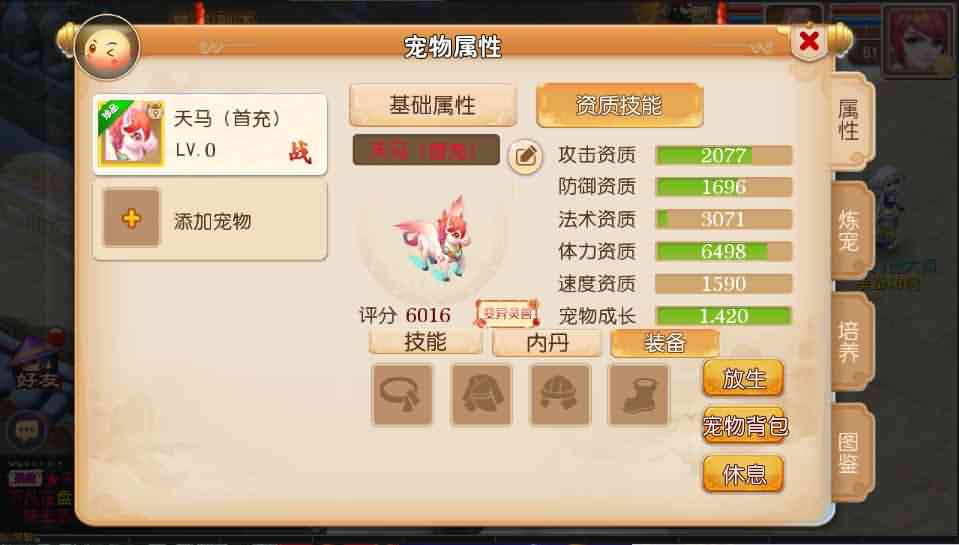The height and width of the screenshot is (545, 959).
Task: Click the winking face avatar icon
Action: (107, 48)
